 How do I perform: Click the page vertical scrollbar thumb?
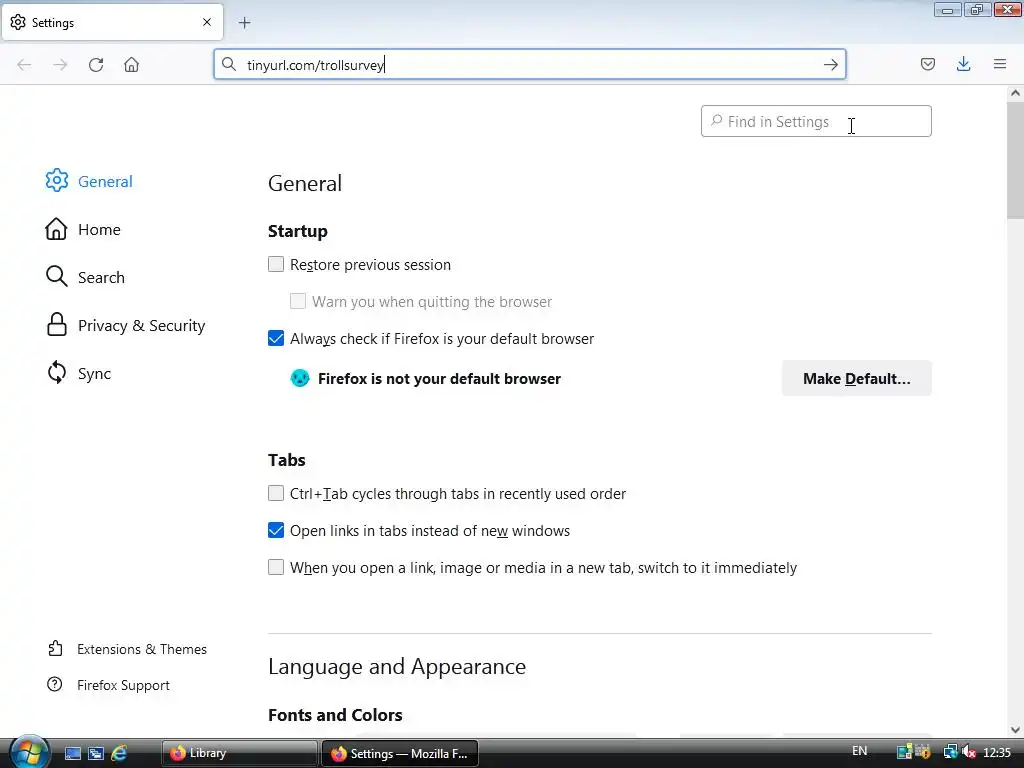click(x=1015, y=160)
